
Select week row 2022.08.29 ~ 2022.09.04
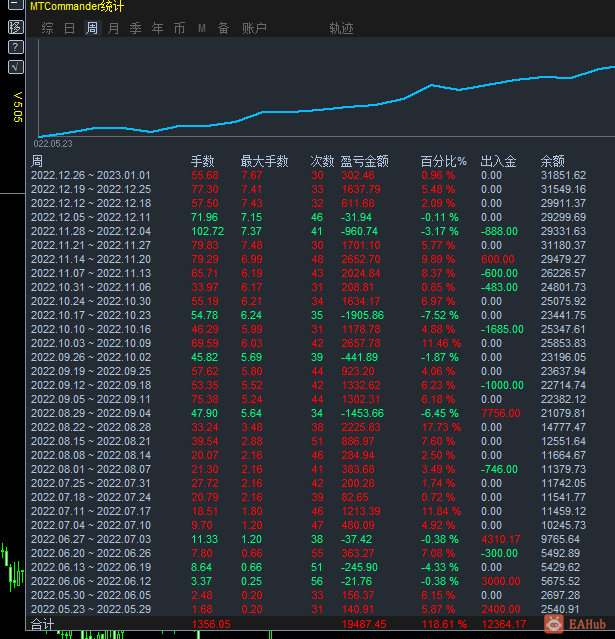[309, 413]
